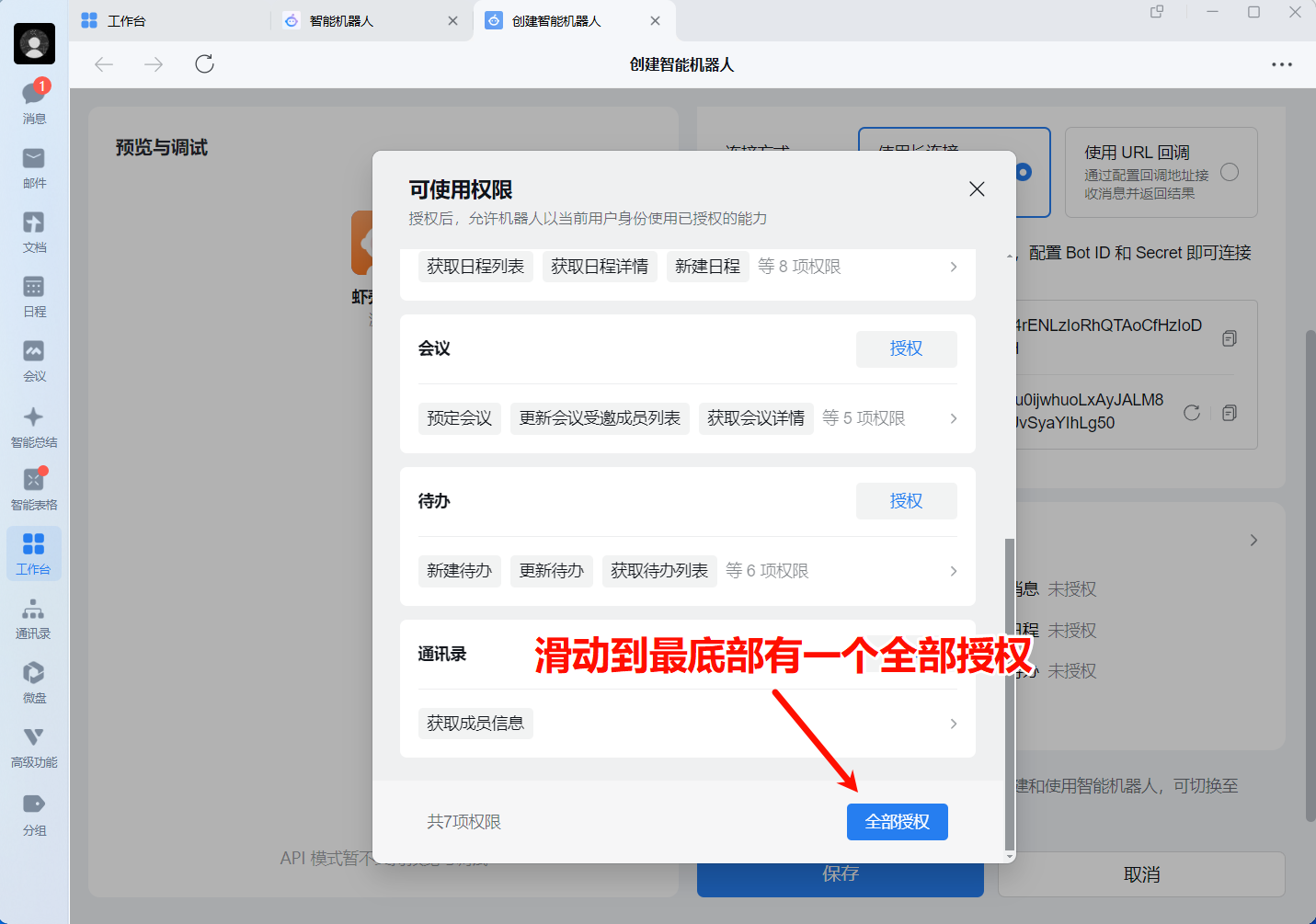1316x924 pixels.
Task: Select the 使用长连接 radio option
Action: click(1024, 172)
